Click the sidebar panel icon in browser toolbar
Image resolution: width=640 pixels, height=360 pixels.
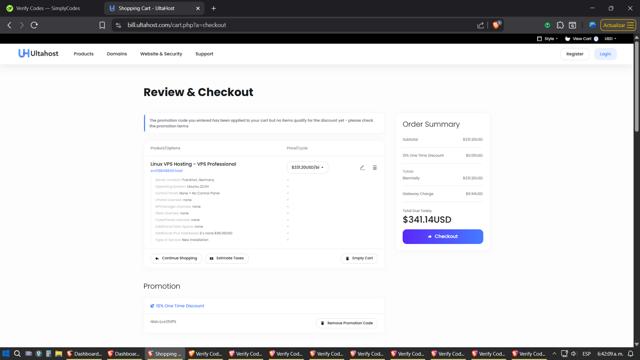(573, 25)
